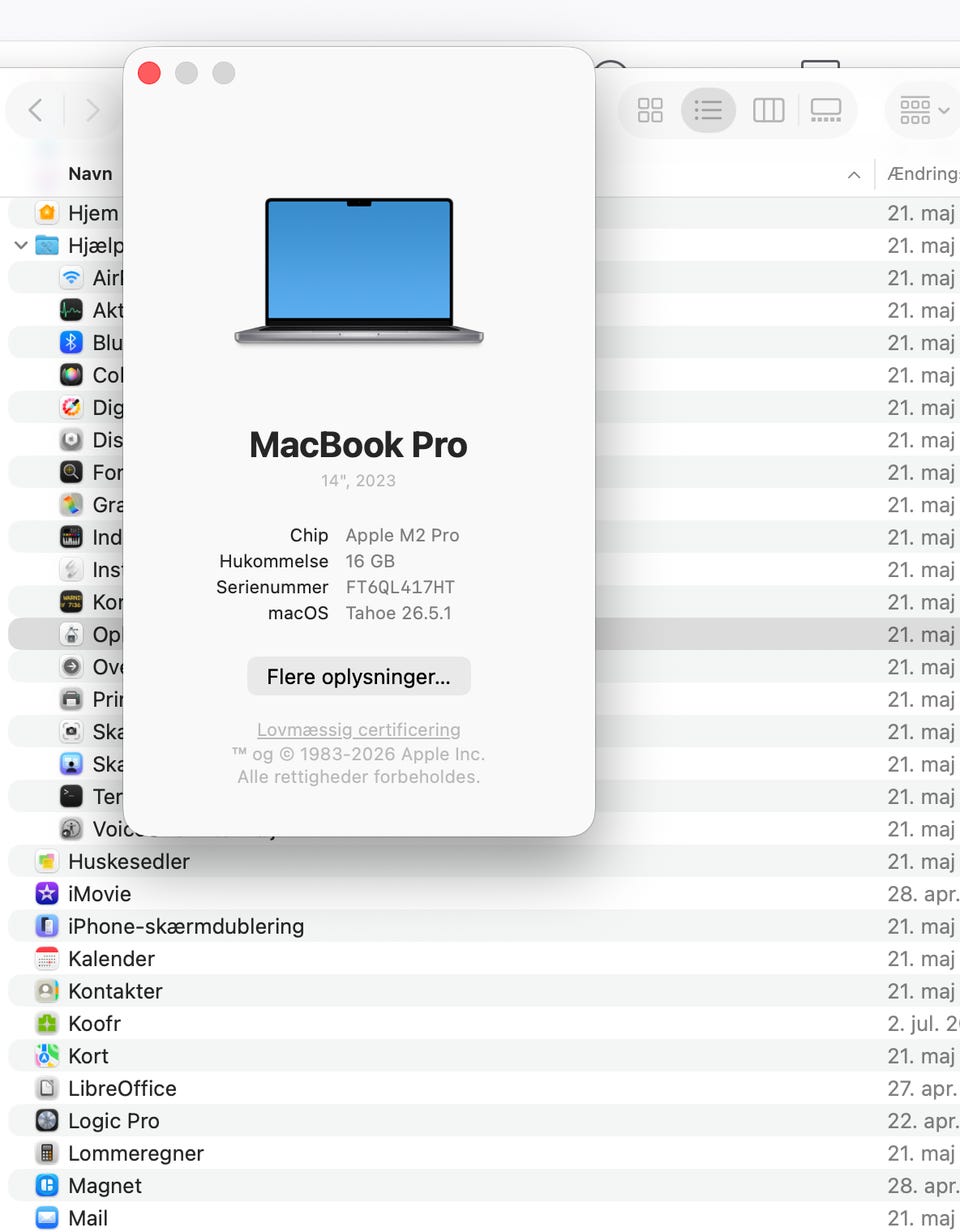This screenshot has width=960, height=1232.
Task: Open the Finder grouping options dropdown
Action: point(924,110)
